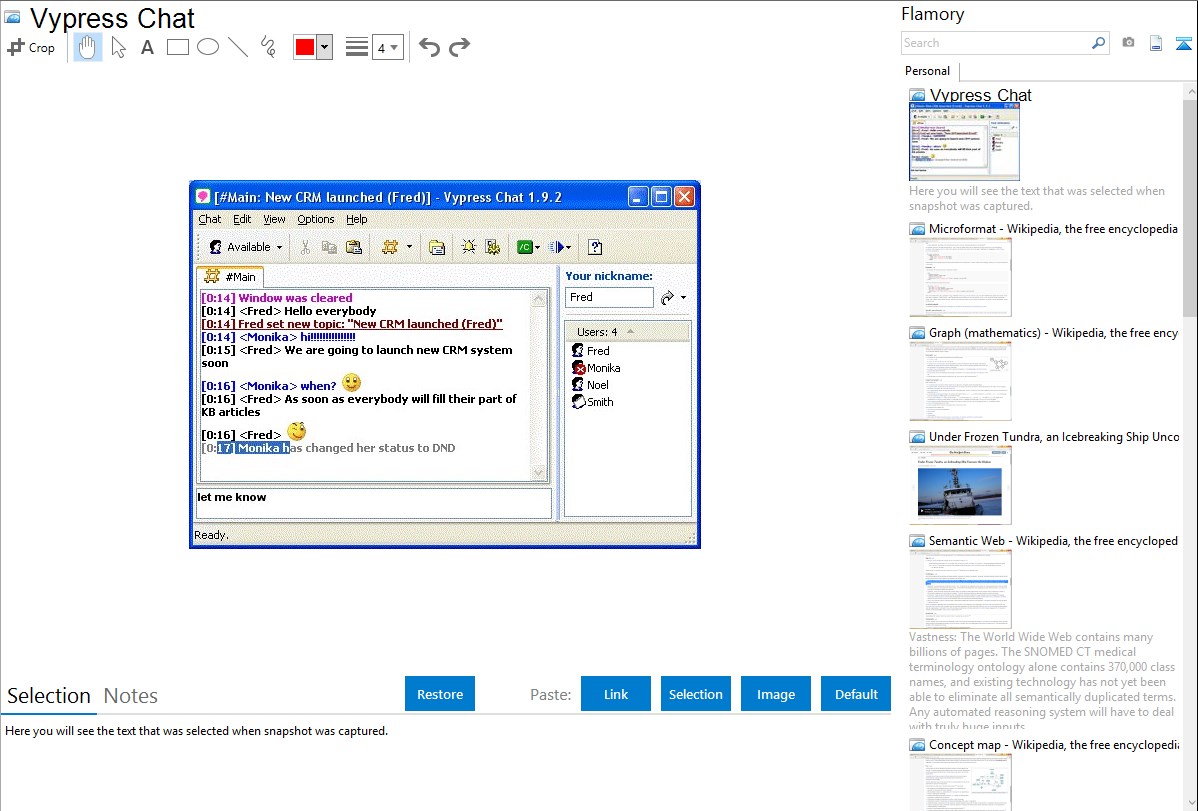Click the folder icon in chat toolbar
Screen dimensions: 1198x811
pos(437,247)
